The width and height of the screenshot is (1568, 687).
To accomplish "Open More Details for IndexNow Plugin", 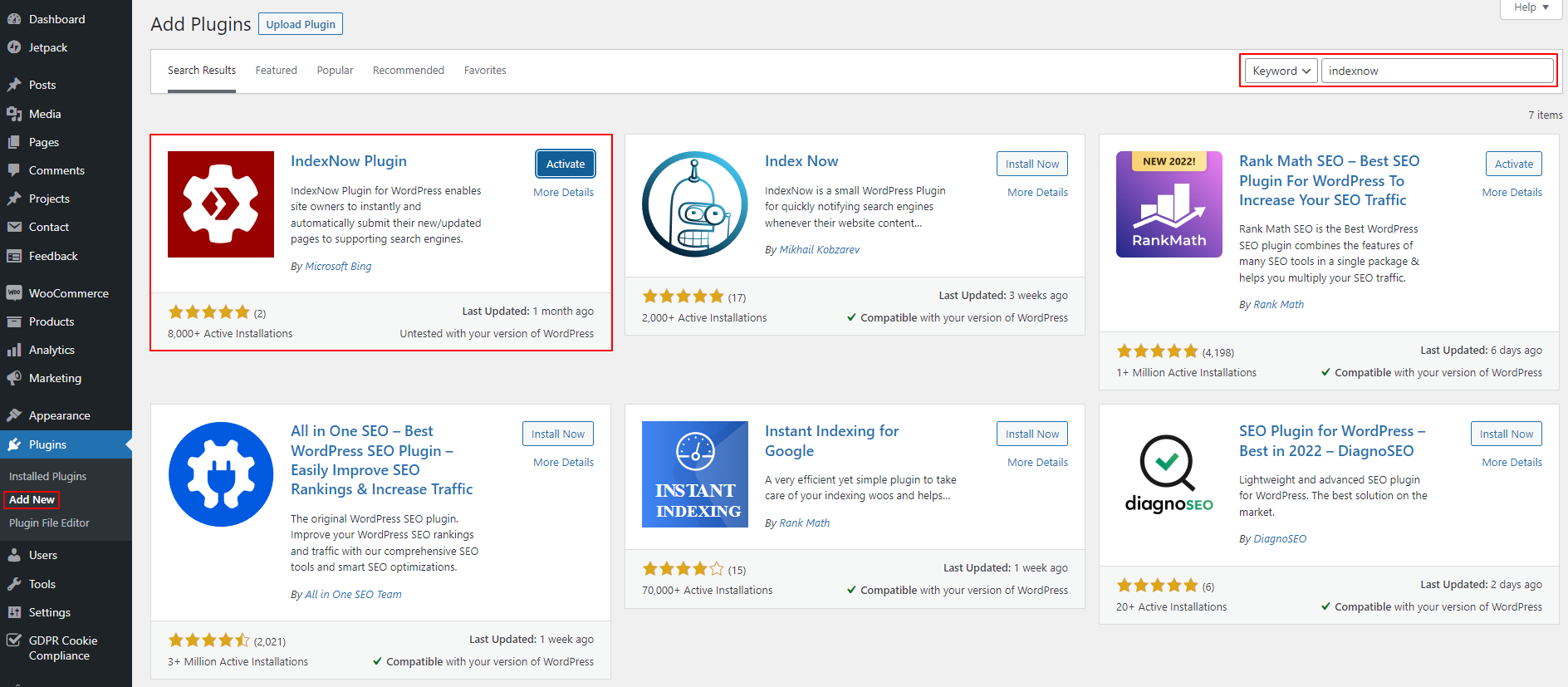I will click(564, 192).
